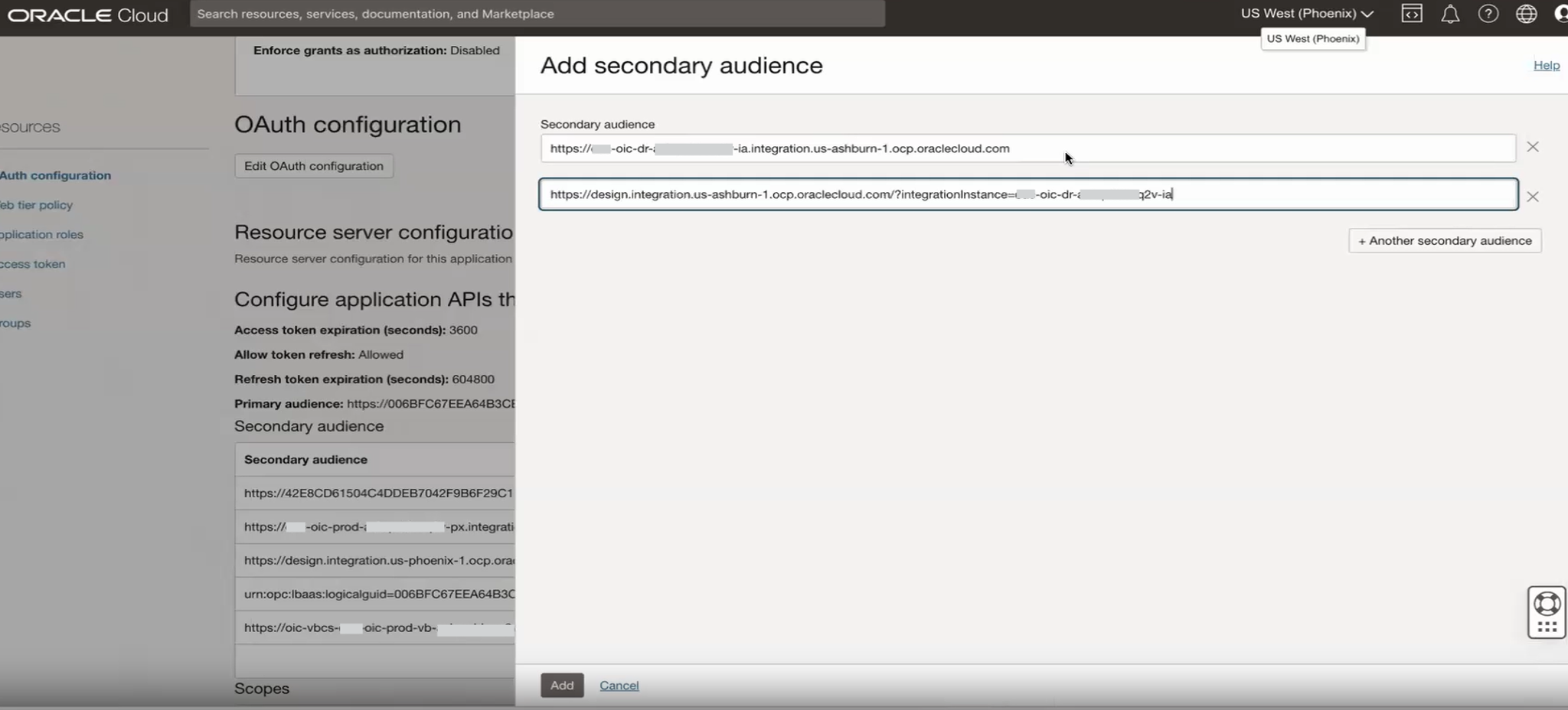Viewport: 1568px width, 710px height.
Task: Click the Oracle Cloud logo
Action: [x=87, y=13]
